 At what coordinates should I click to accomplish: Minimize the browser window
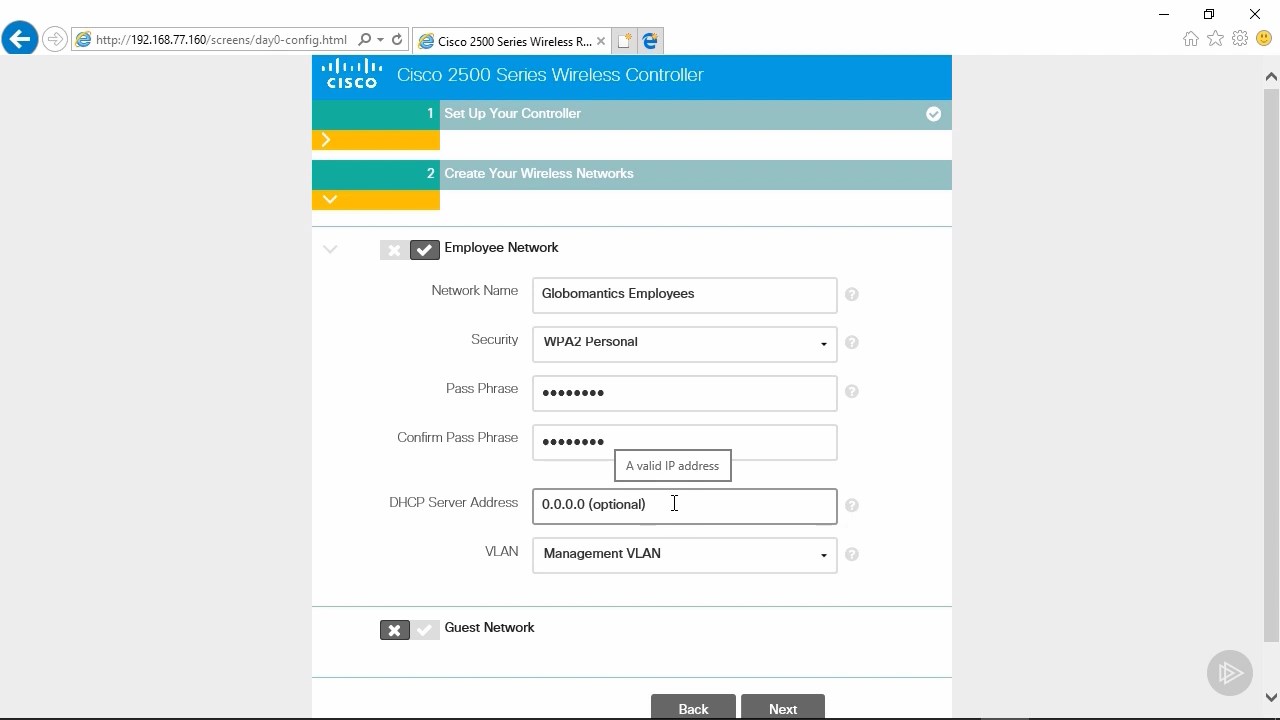(1164, 14)
